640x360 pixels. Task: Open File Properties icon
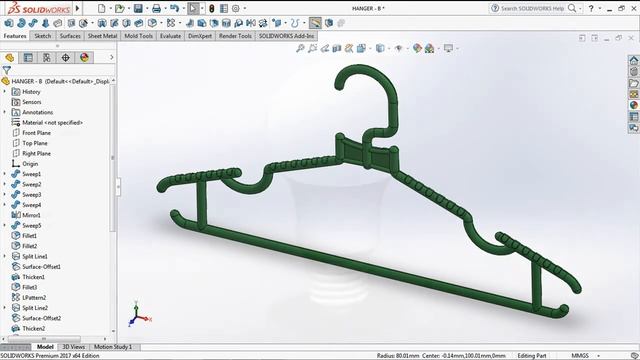pos(224,8)
